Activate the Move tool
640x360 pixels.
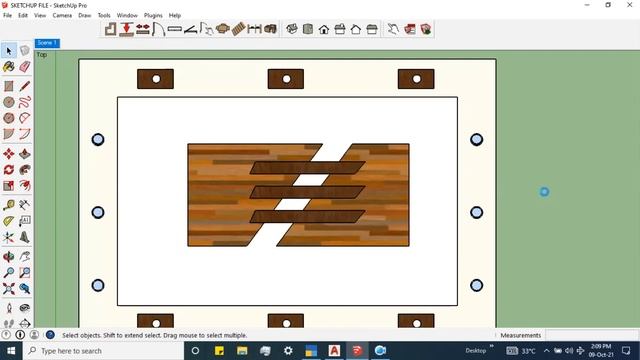(9, 154)
